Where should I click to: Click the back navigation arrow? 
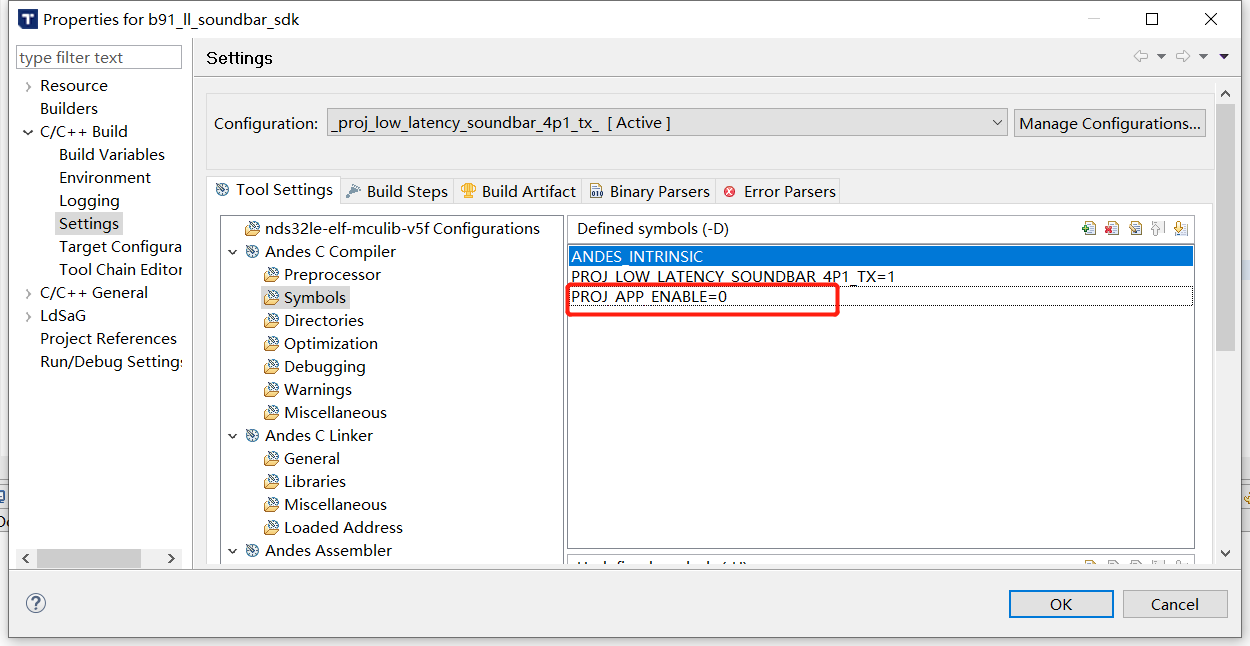[1140, 57]
